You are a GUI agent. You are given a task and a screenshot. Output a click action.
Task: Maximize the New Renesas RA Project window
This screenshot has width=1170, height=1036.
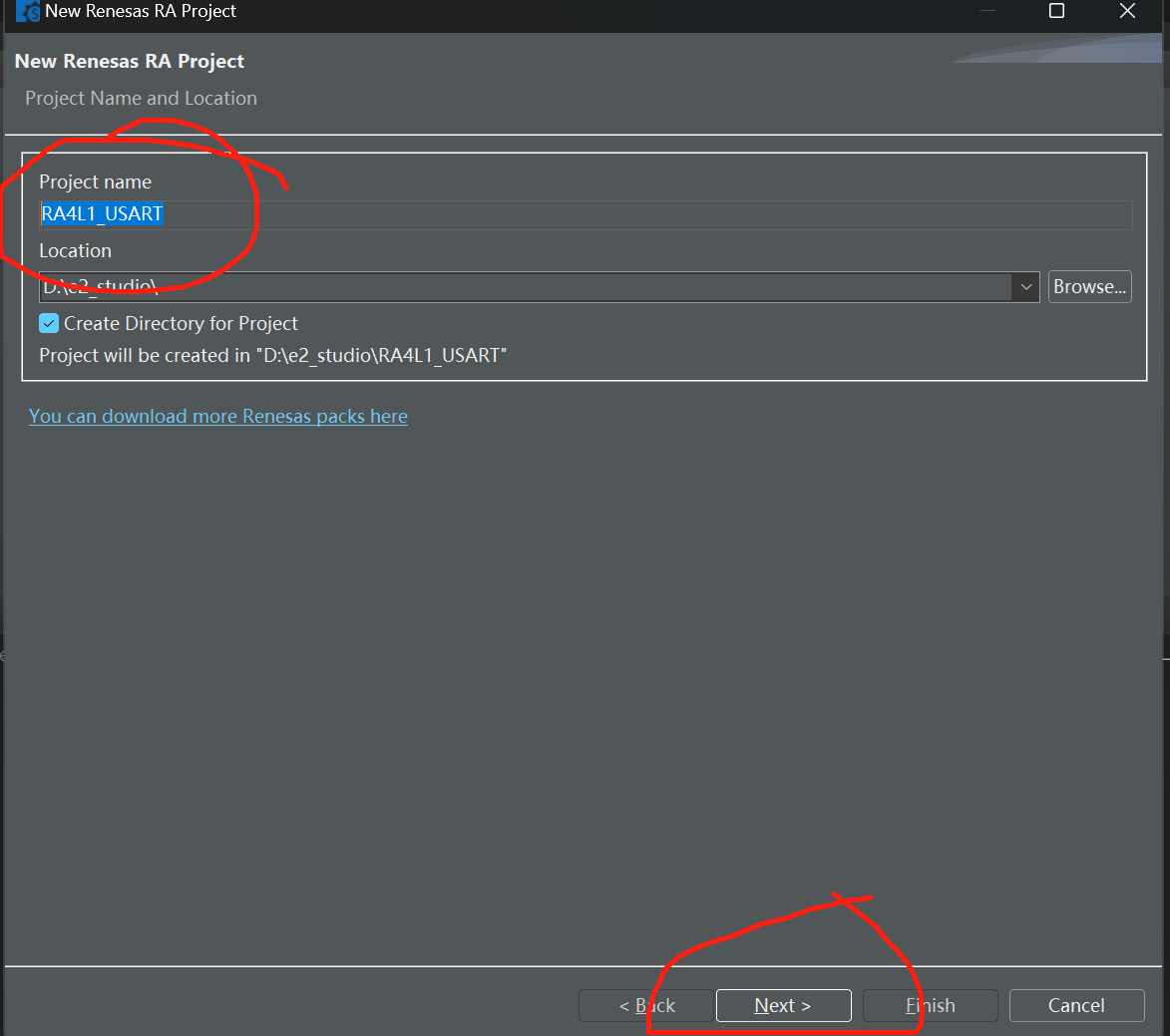(1056, 10)
